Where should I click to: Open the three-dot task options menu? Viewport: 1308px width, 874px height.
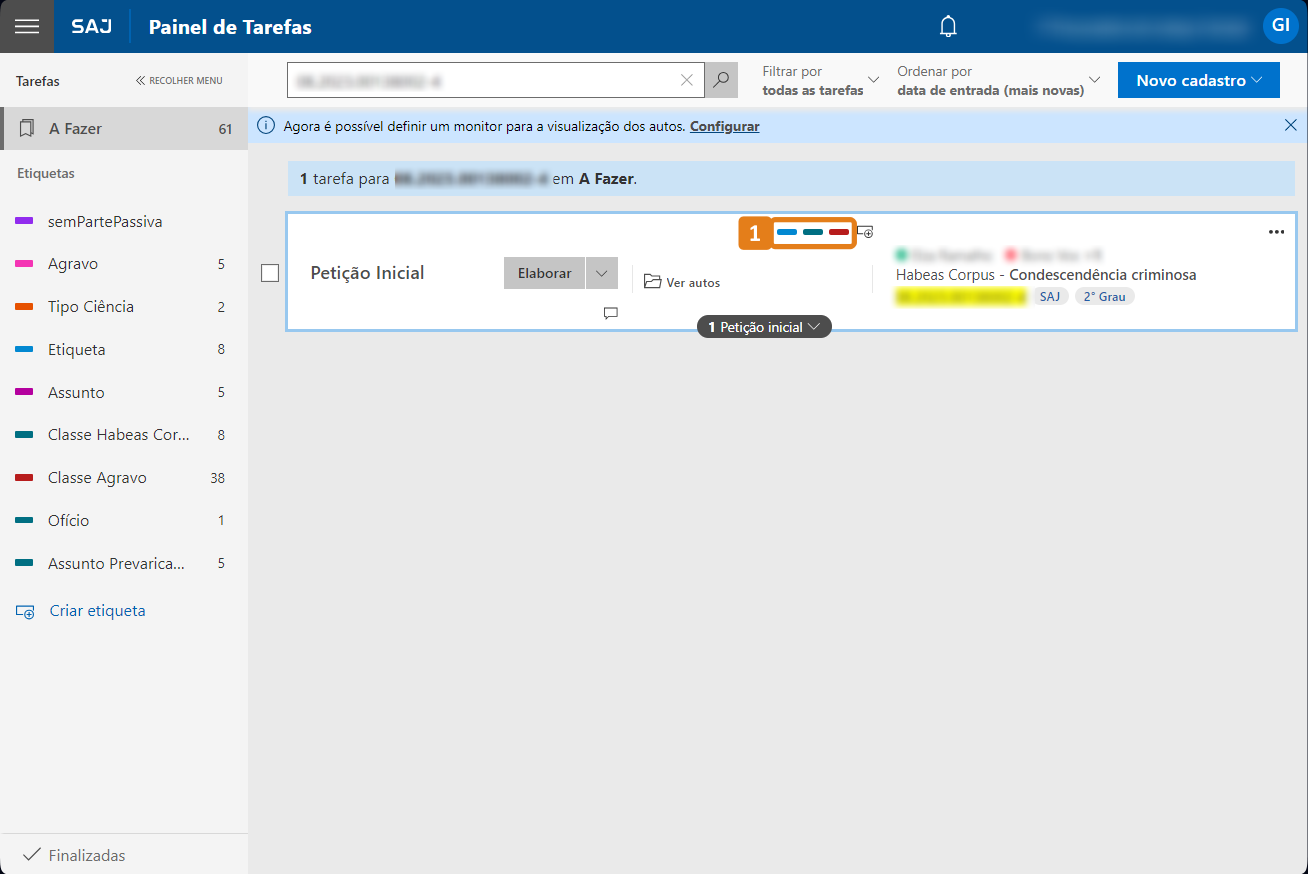[1276, 232]
